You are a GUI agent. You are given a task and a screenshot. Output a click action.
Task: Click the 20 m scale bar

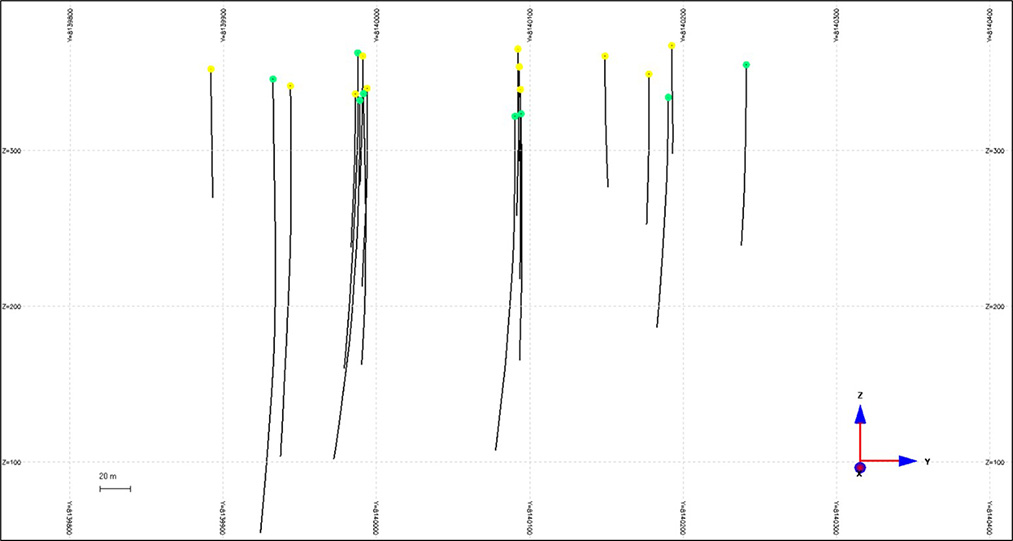[115, 488]
